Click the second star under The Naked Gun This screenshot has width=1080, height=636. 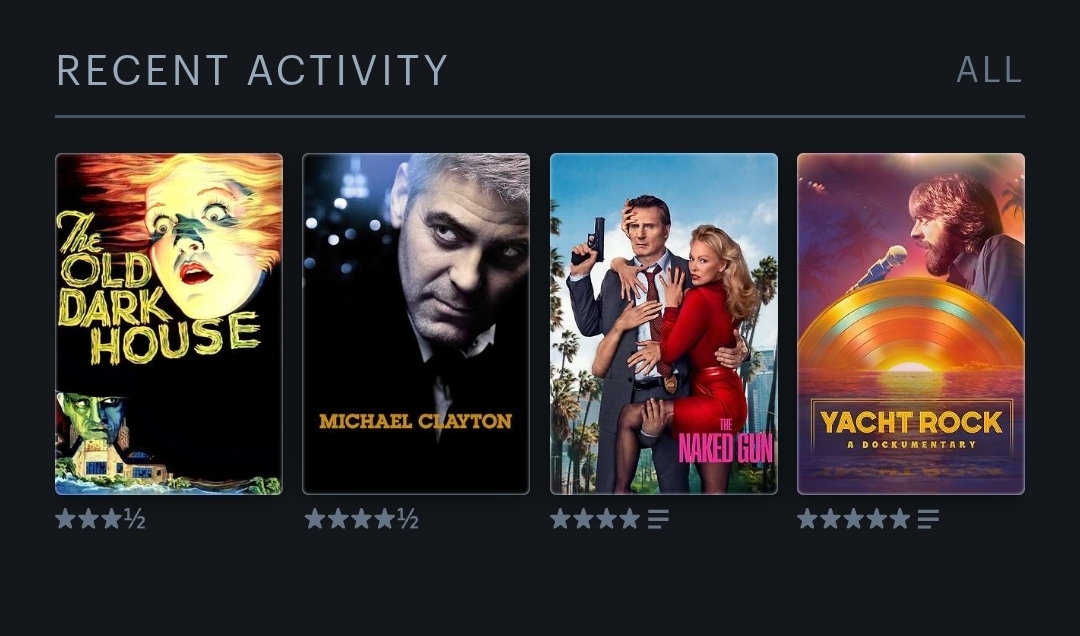(583, 519)
